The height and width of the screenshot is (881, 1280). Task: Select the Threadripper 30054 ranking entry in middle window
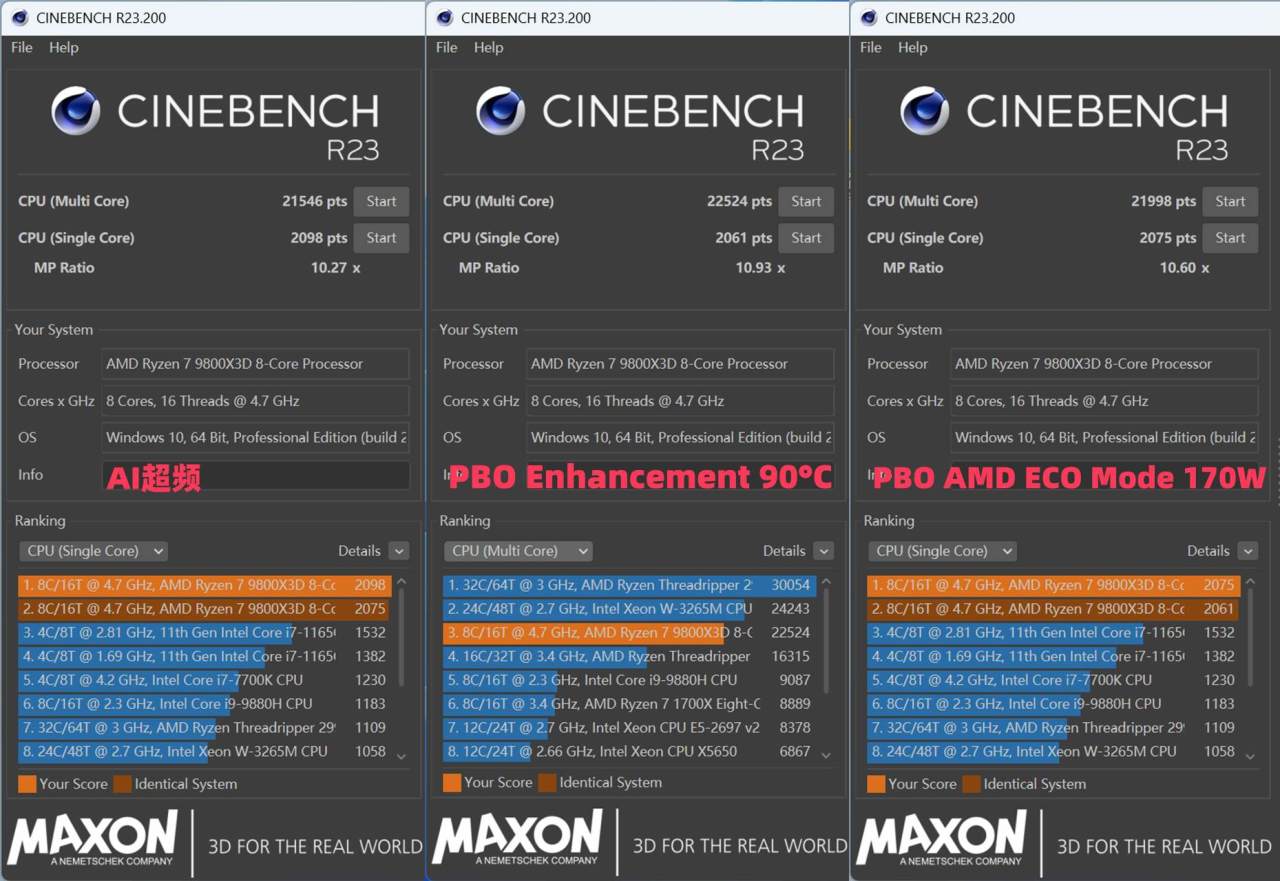630,585
